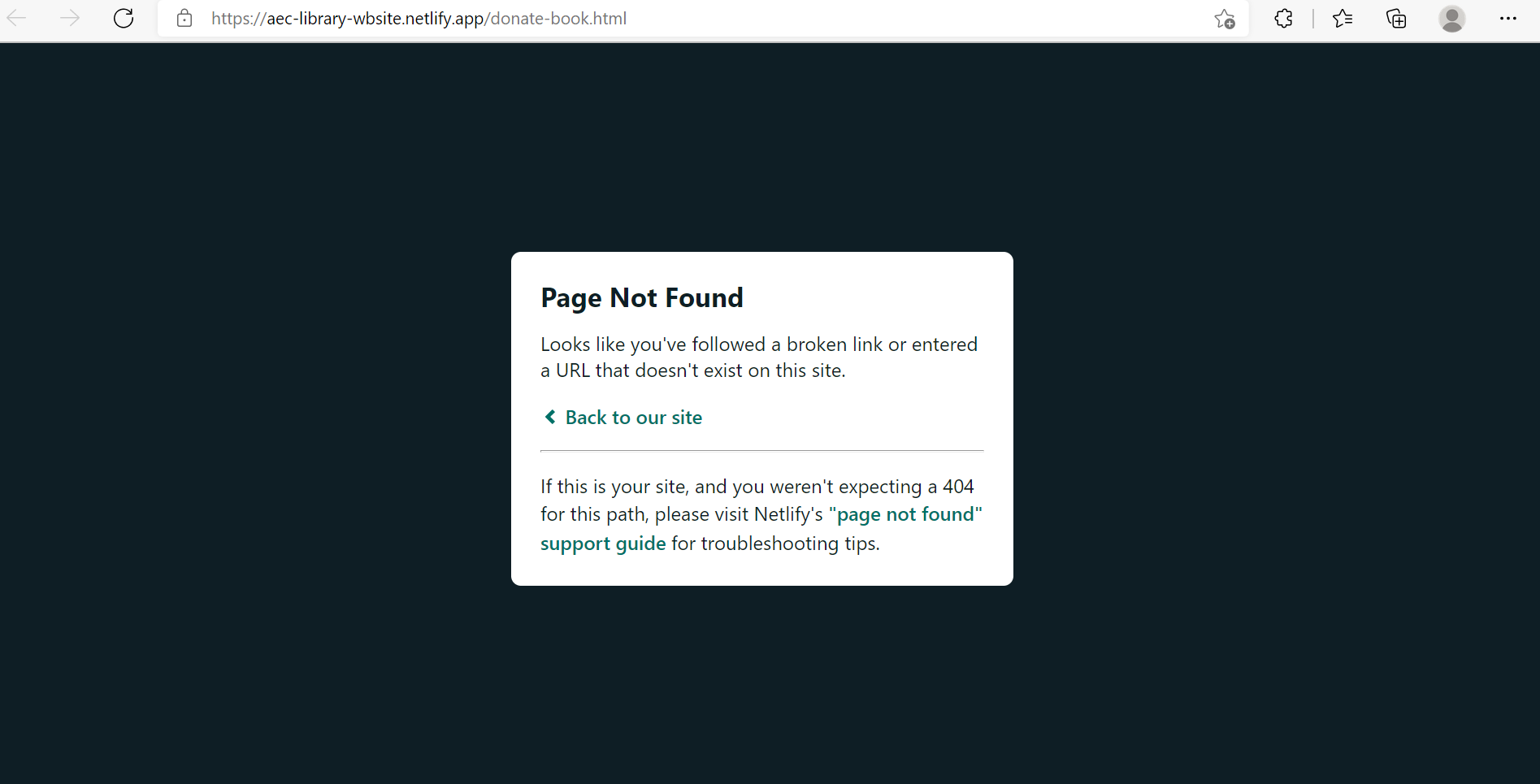Click the lock icon in the address bar
Image resolution: width=1540 pixels, height=784 pixels.
[184, 18]
